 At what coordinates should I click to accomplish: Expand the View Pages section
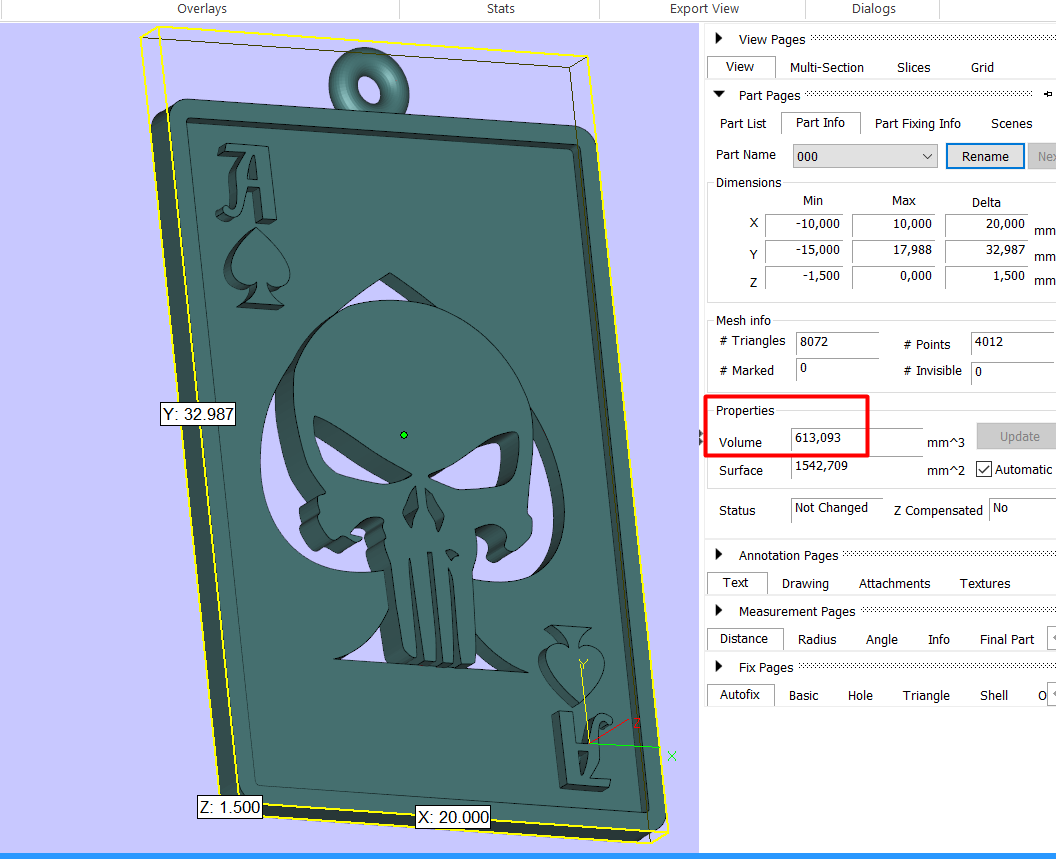[719, 38]
